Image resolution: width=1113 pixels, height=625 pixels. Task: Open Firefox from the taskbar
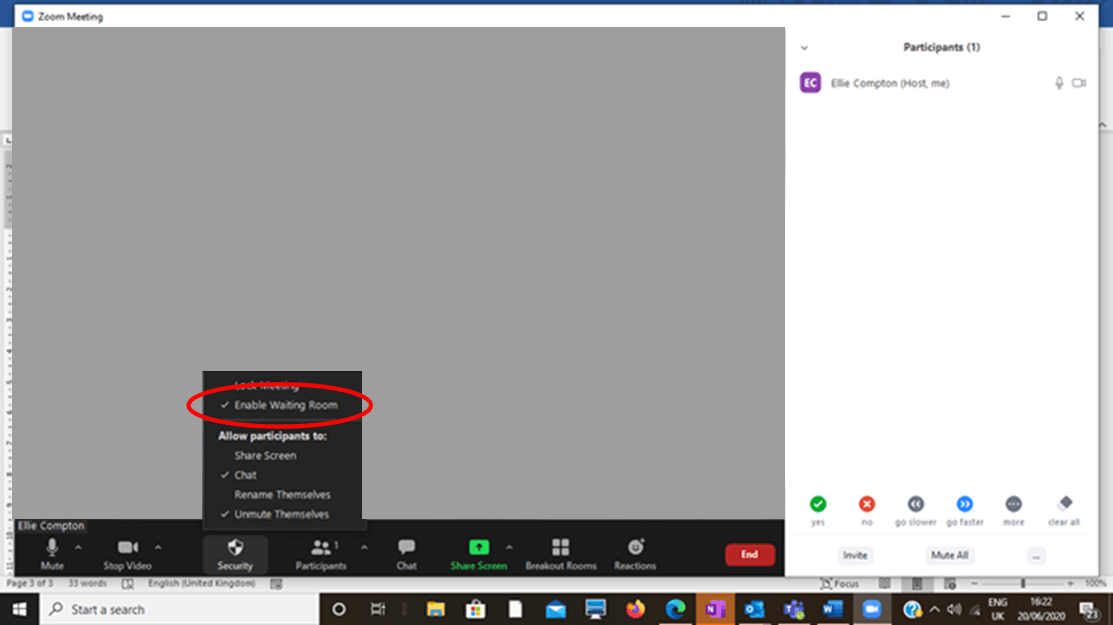pos(635,609)
